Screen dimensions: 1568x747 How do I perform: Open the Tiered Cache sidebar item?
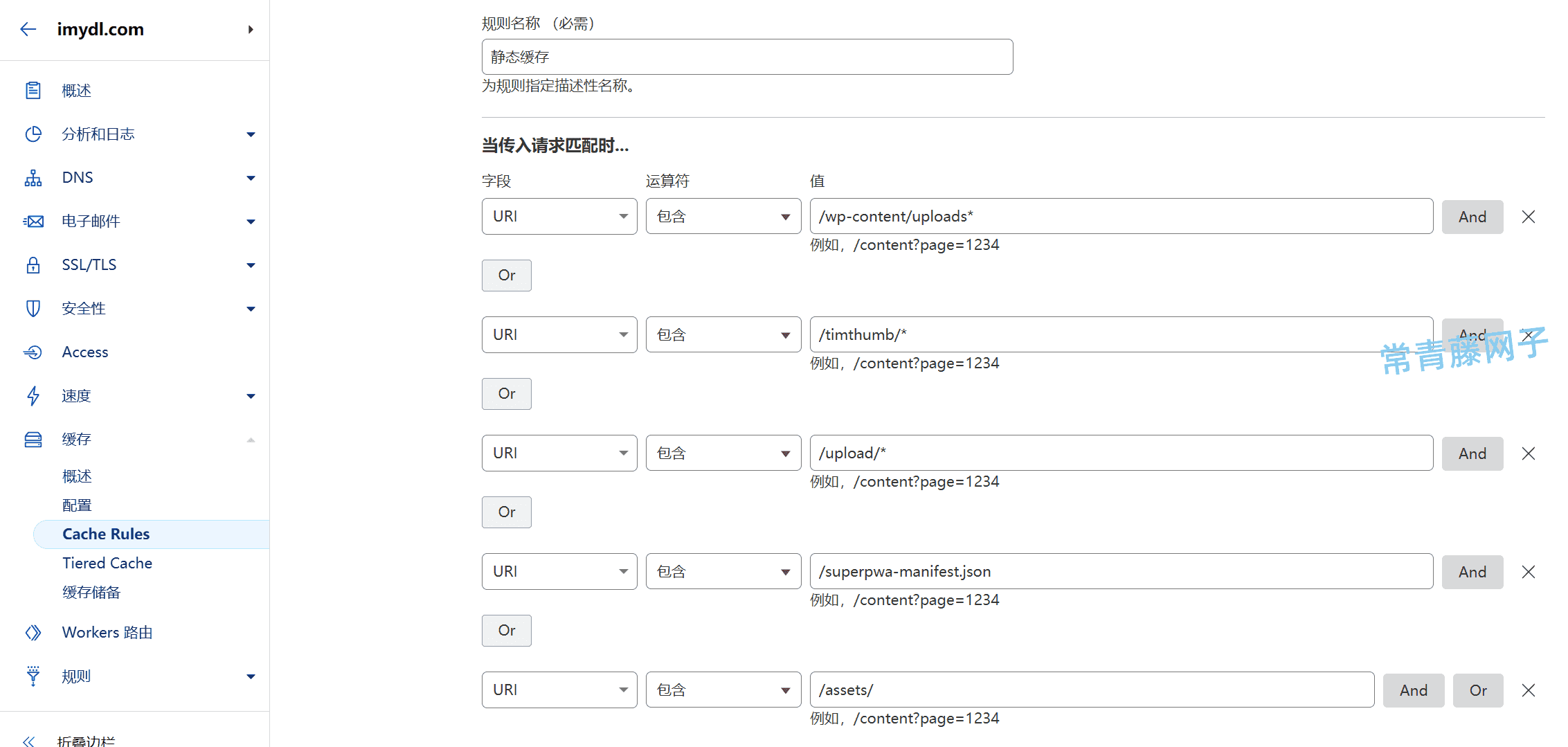coord(107,564)
